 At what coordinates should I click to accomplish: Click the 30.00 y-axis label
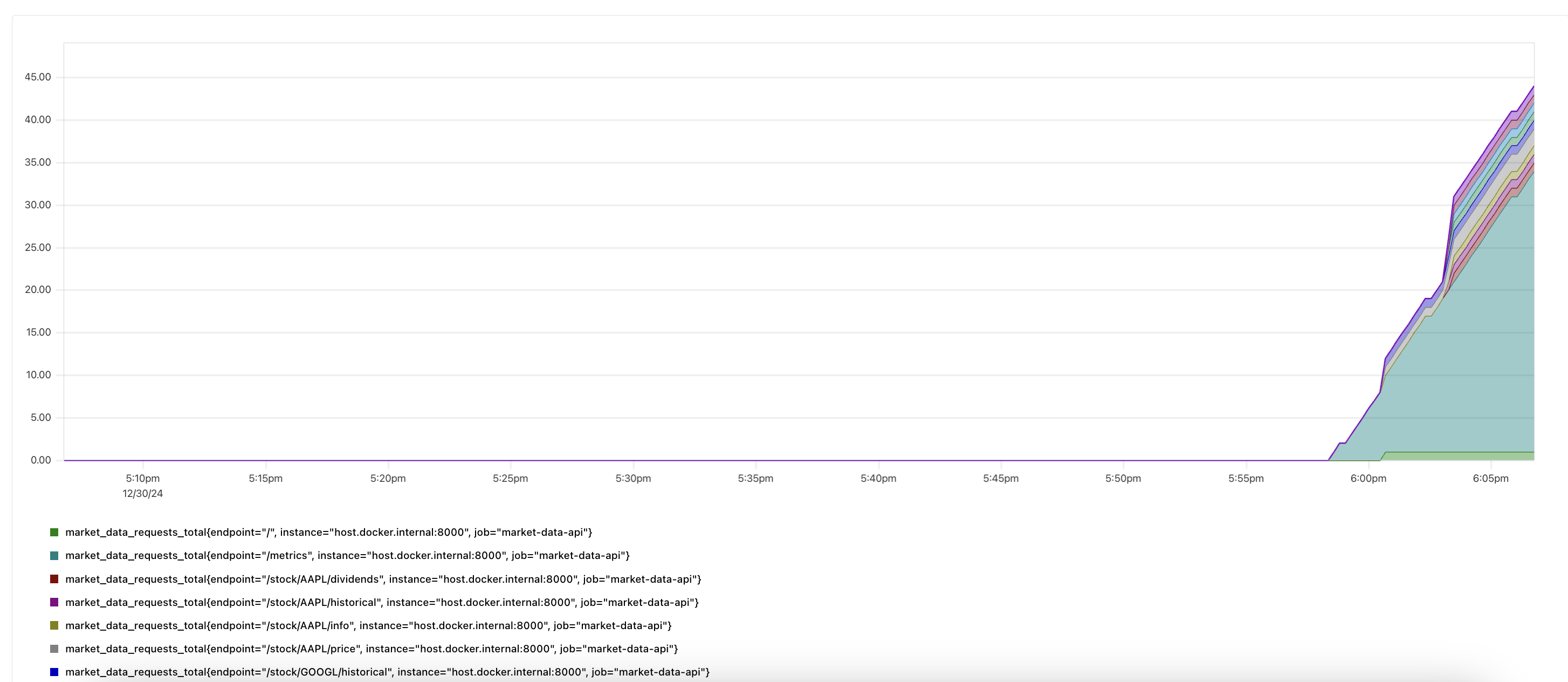click(38, 204)
